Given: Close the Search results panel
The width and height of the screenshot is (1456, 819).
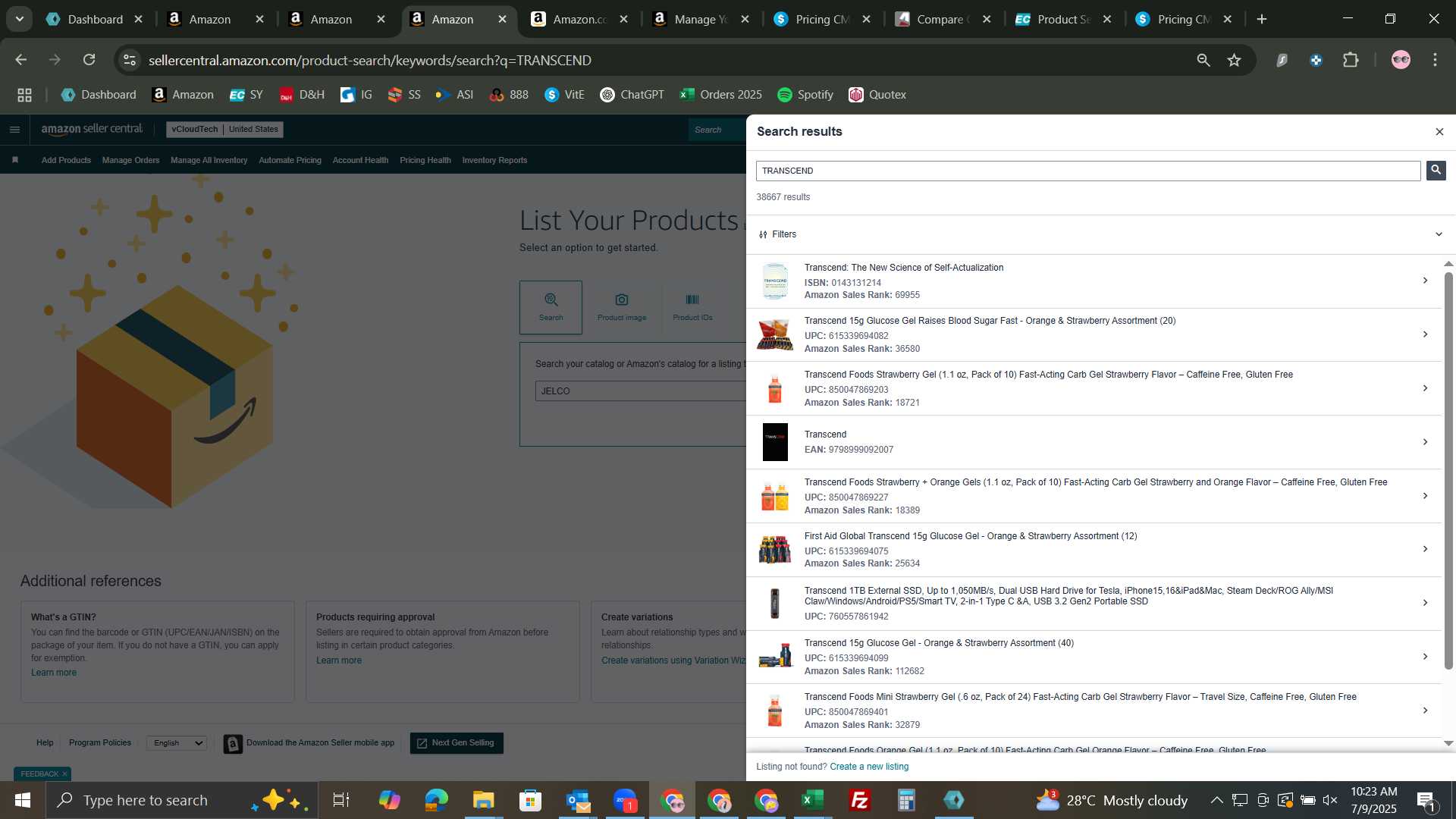Looking at the screenshot, I should (1439, 132).
